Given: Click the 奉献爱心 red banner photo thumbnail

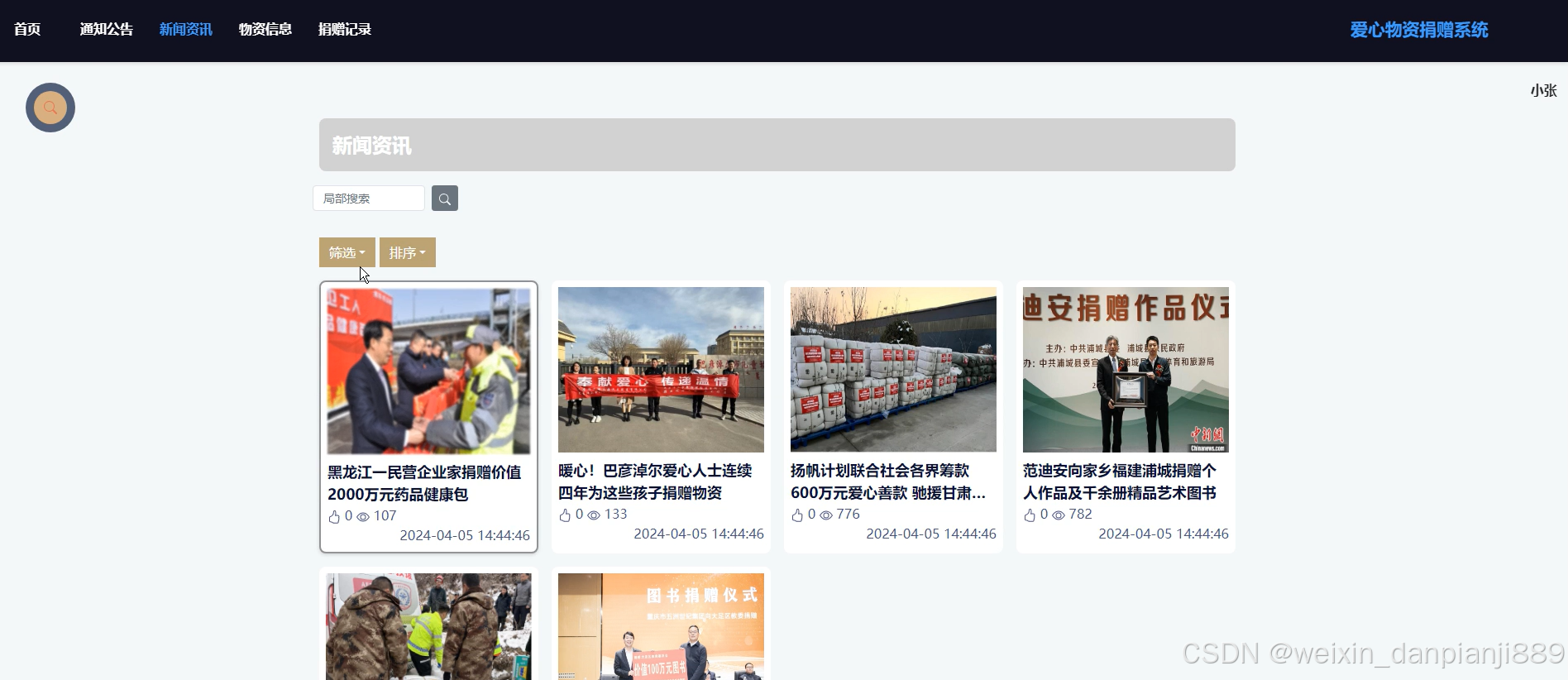Looking at the screenshot, I should 661,370.
